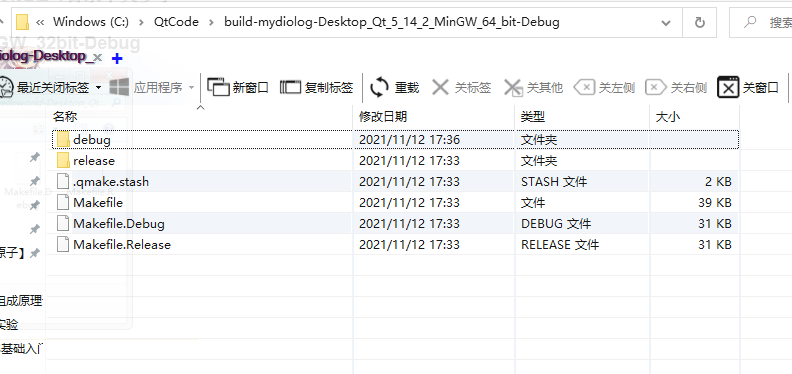Navigate to Windows (C:) in the path
This screenshot has height=374, width=792.
[x=91, y=22]
